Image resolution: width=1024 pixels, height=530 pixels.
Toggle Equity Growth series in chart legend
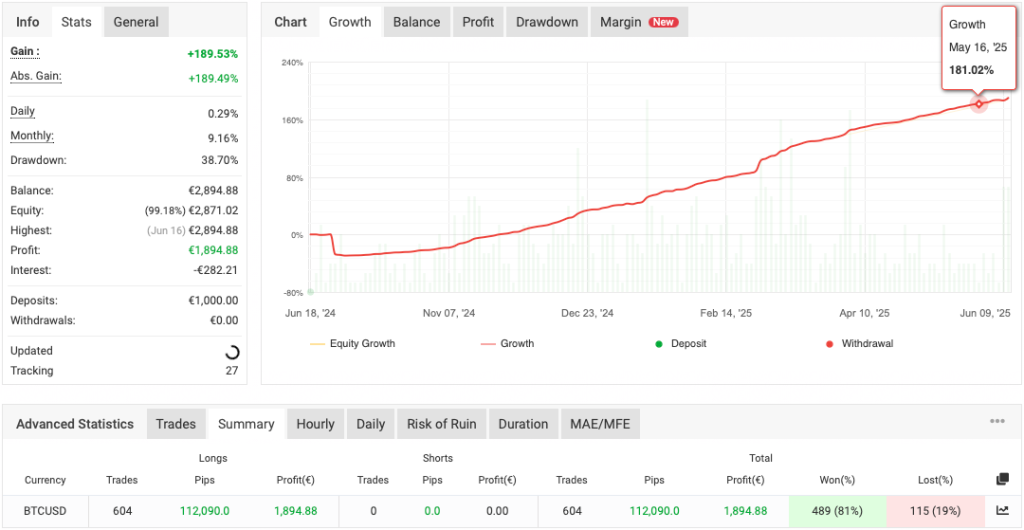pyautogui.click(x=352, y=343)
